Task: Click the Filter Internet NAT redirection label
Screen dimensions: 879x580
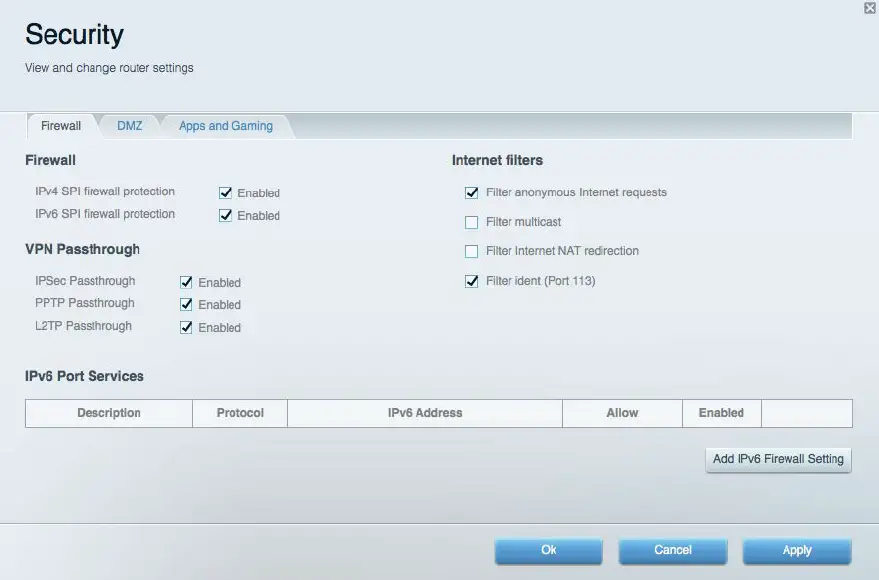Action: coord(562,250)
